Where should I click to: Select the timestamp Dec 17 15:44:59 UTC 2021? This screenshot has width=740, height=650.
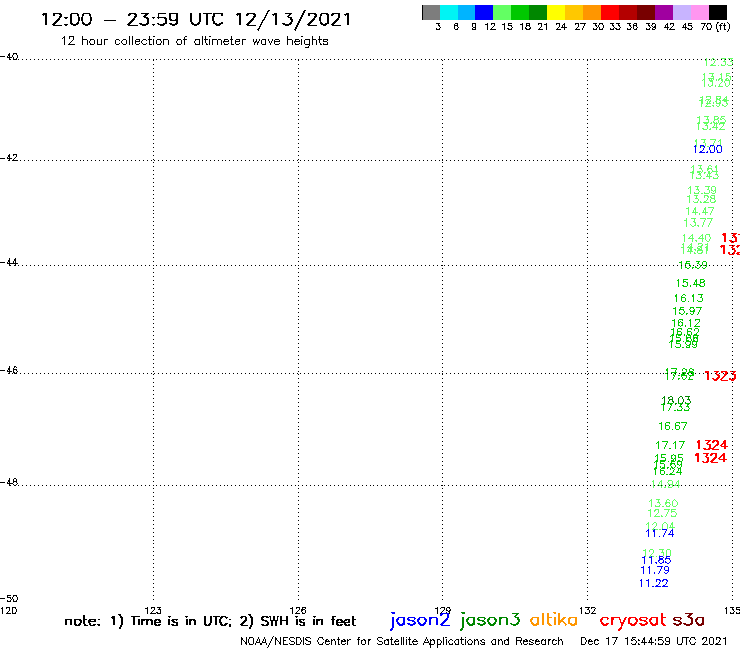coord(654,642)
